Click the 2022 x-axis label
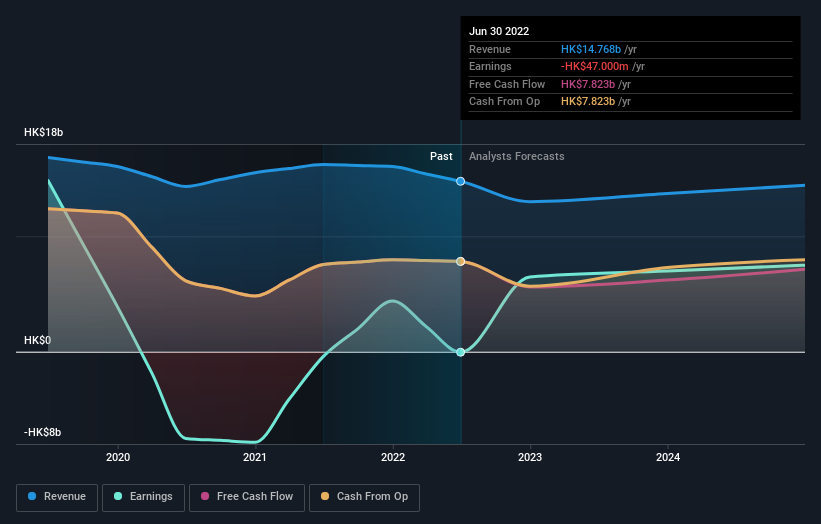The height and width of the screenshot is (524, 821). click(x=393, y=457)
